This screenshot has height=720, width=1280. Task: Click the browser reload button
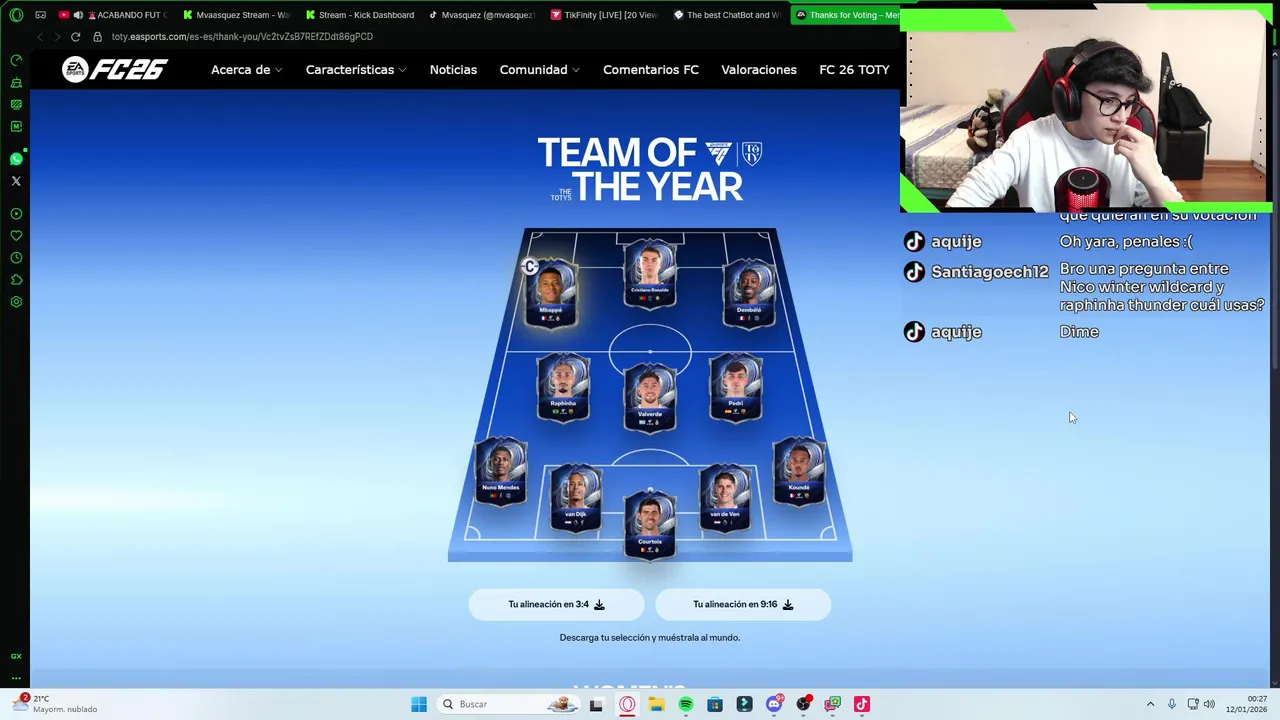(x=75, y=37)
